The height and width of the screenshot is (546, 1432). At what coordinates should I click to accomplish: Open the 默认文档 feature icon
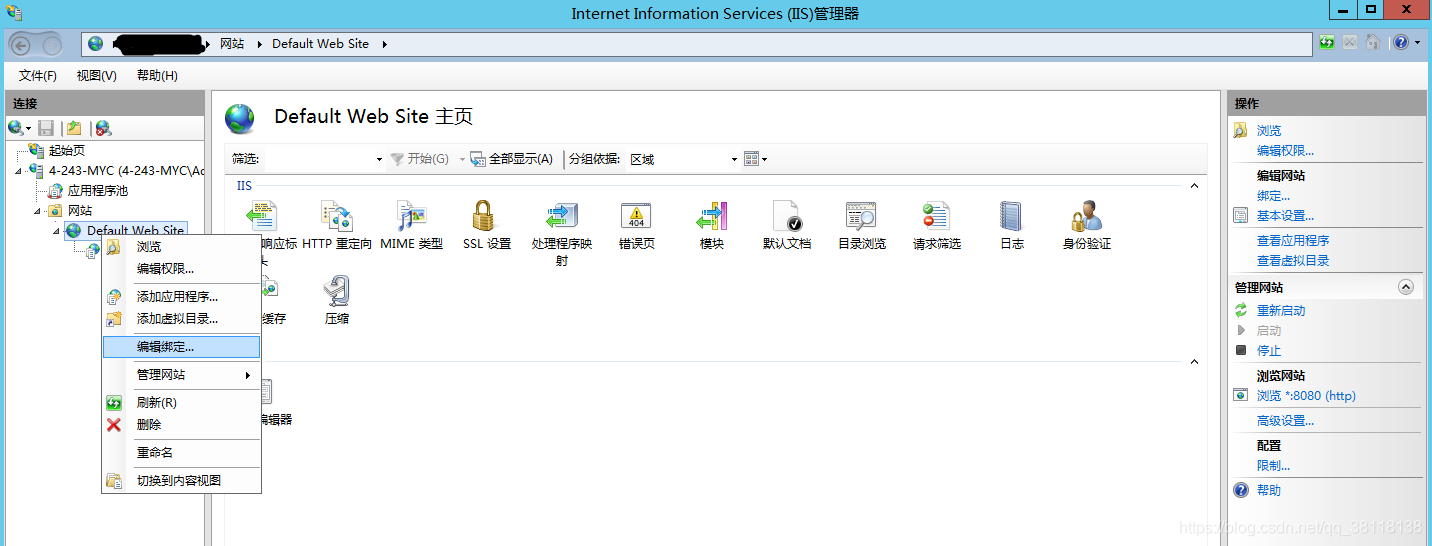point(786,216)
